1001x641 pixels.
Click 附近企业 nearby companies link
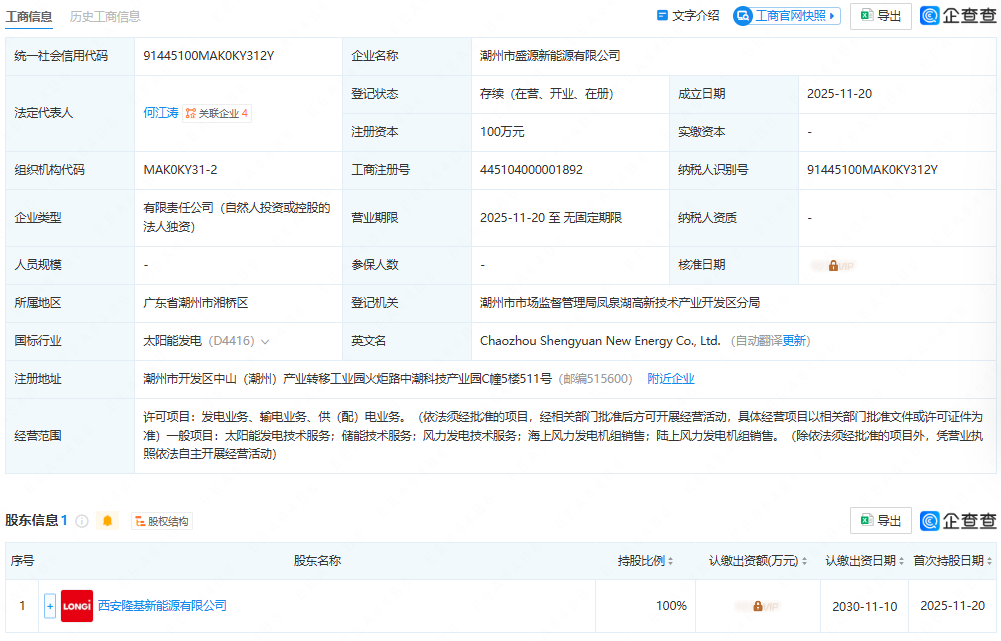click(671, 379)
